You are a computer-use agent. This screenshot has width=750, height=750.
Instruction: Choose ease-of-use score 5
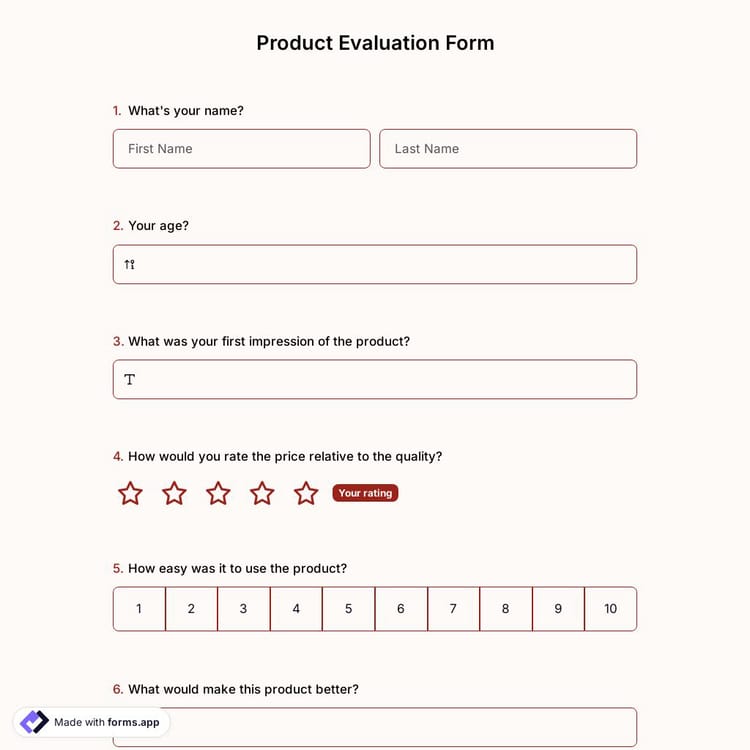[348, 609]
